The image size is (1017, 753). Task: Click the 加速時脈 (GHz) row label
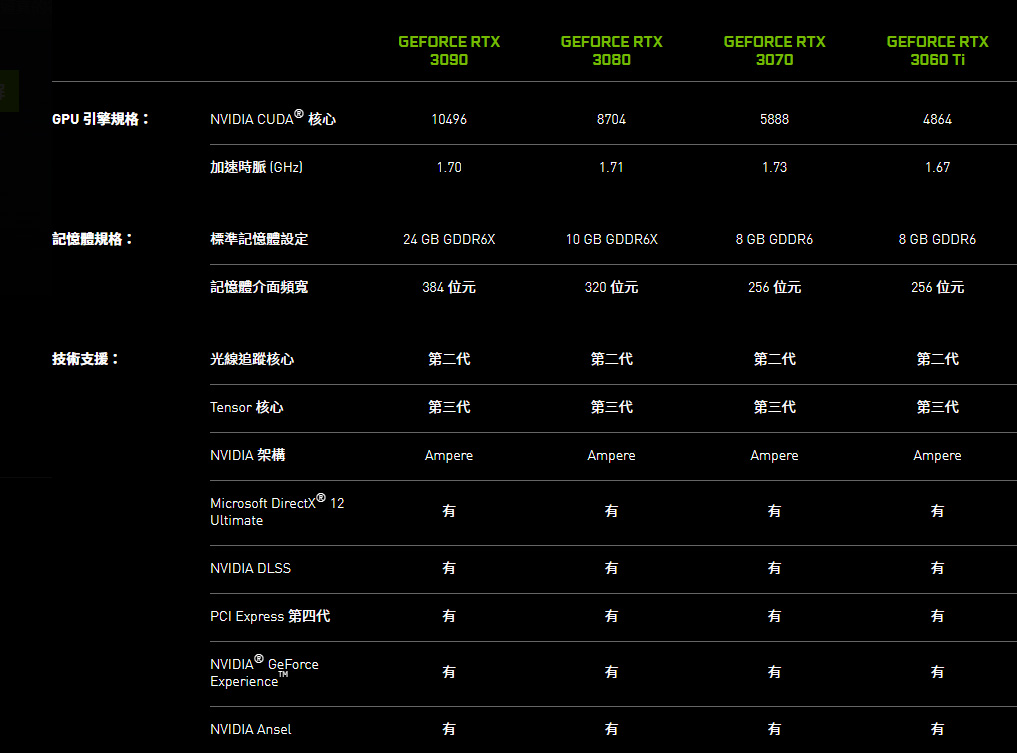click(256, 167)
